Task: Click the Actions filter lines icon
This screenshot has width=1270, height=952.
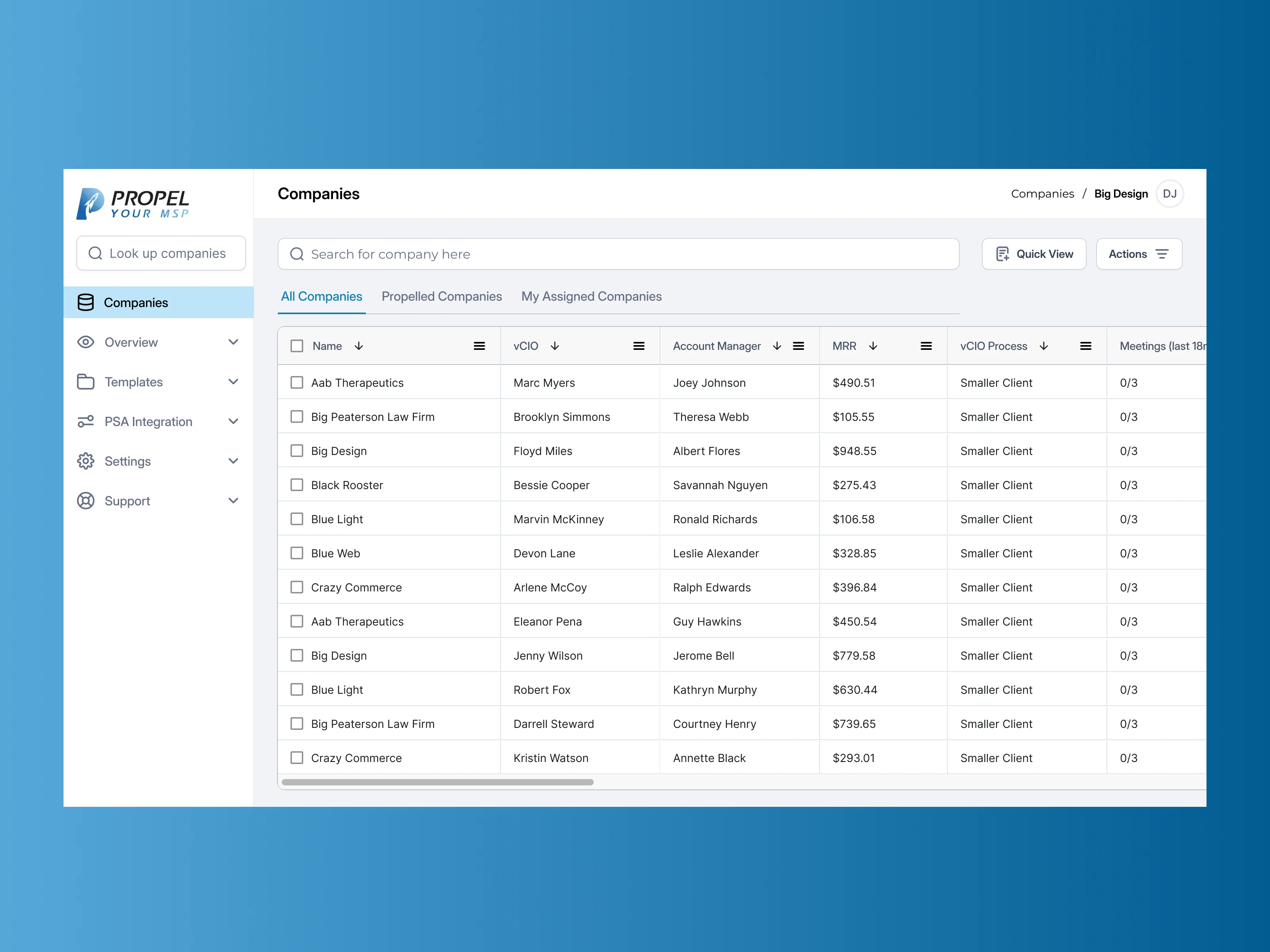Action: point(1162,254)
